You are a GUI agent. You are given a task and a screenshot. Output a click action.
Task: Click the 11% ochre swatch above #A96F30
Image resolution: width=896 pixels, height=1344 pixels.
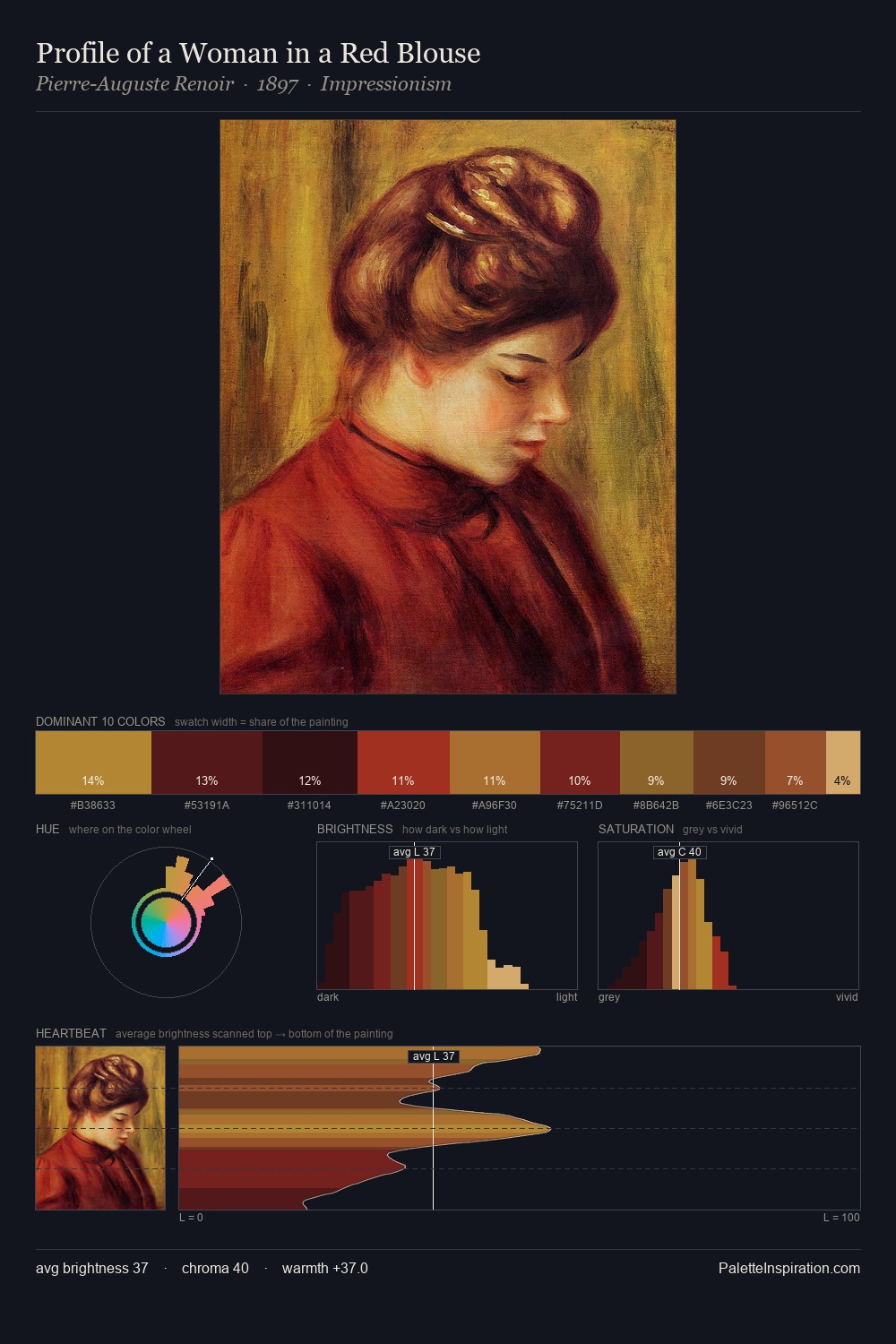(495, 762)
